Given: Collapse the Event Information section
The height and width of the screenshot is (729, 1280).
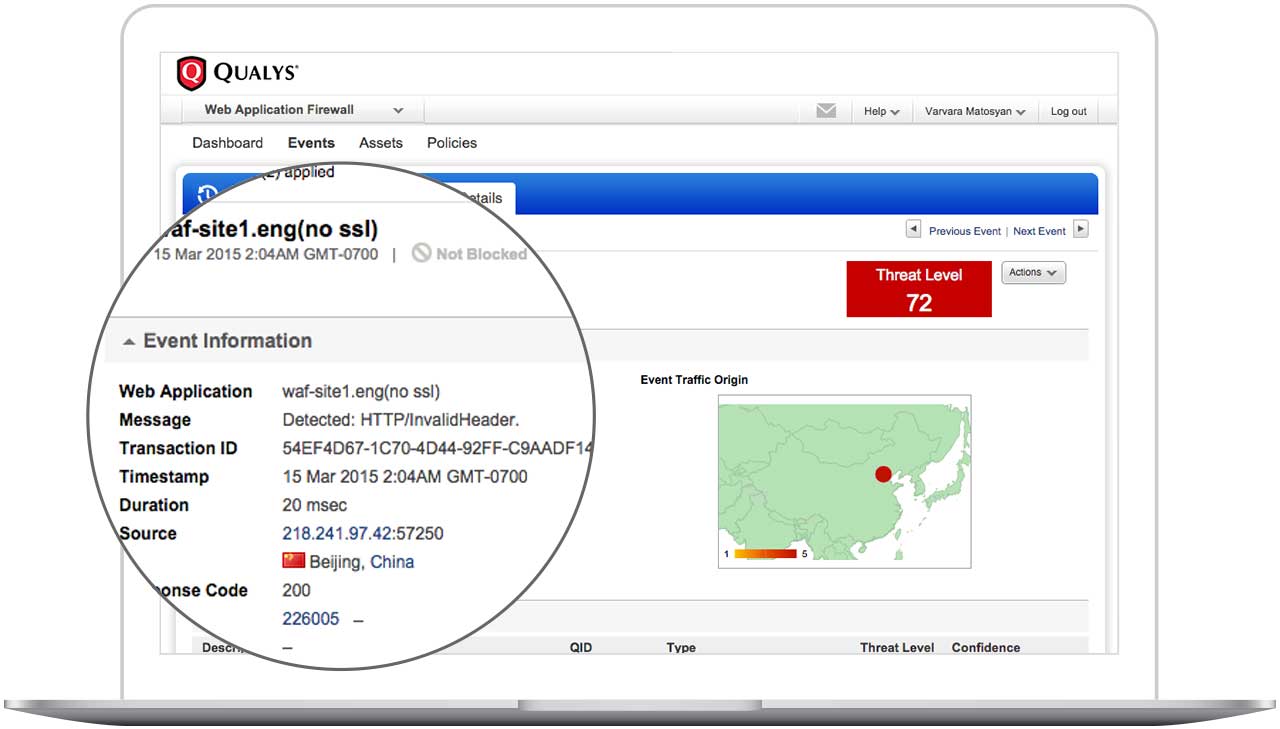Looking at the screenshot, I should (129, 341).
